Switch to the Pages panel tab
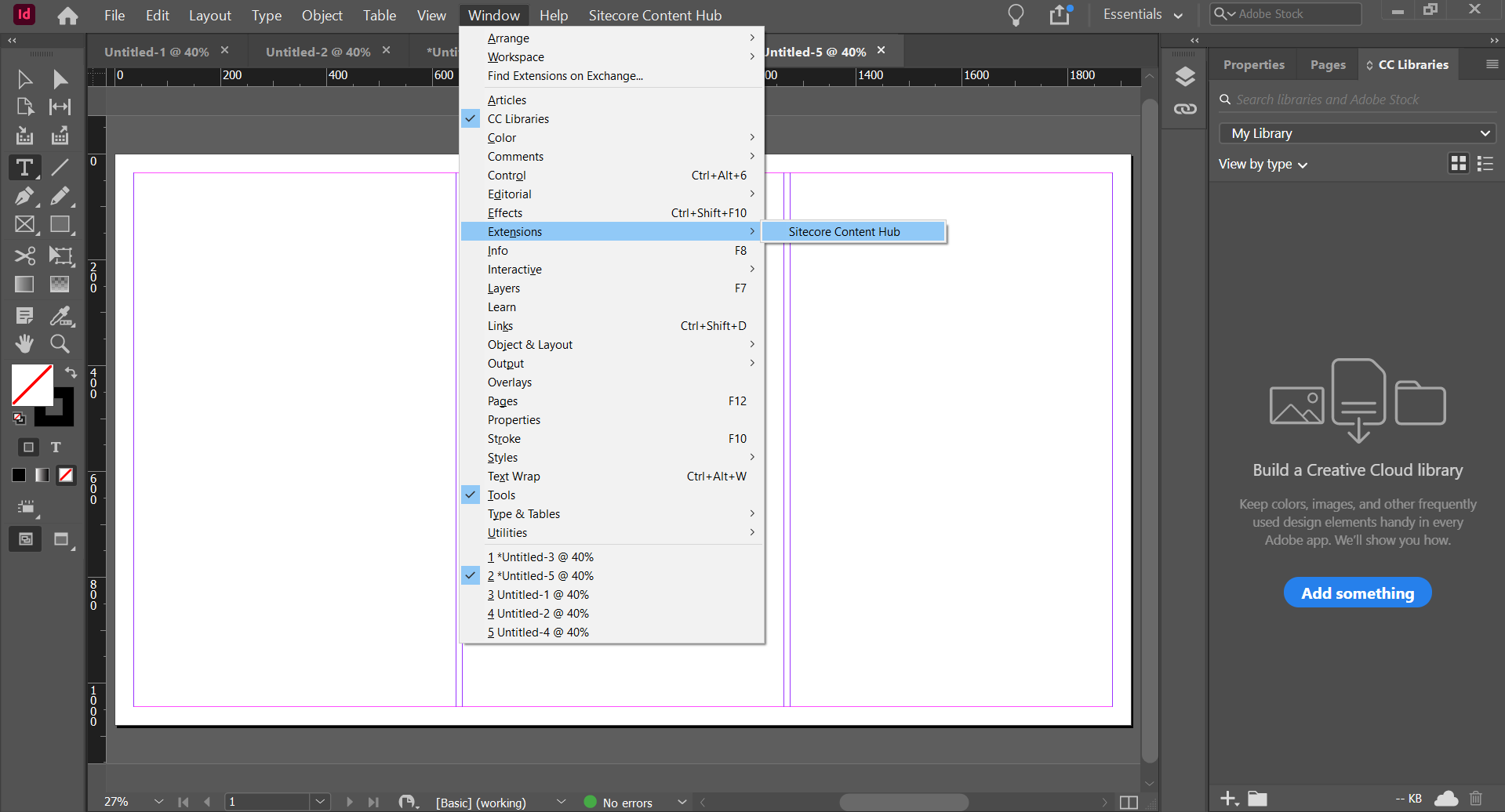The image size is (1505, 812). pos(1327,64)
